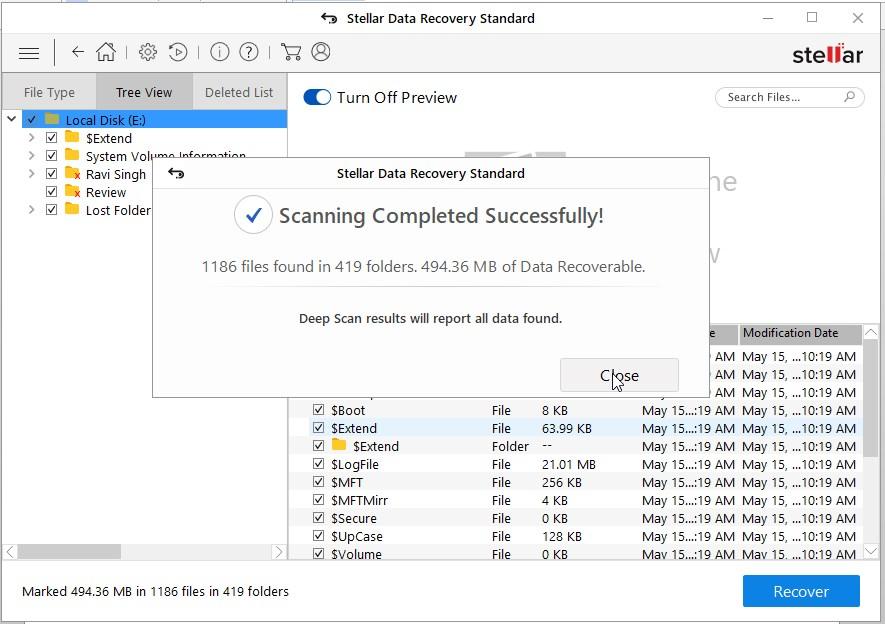
Task: Click the shopping cart Buy icon
Action: [291, 52]
